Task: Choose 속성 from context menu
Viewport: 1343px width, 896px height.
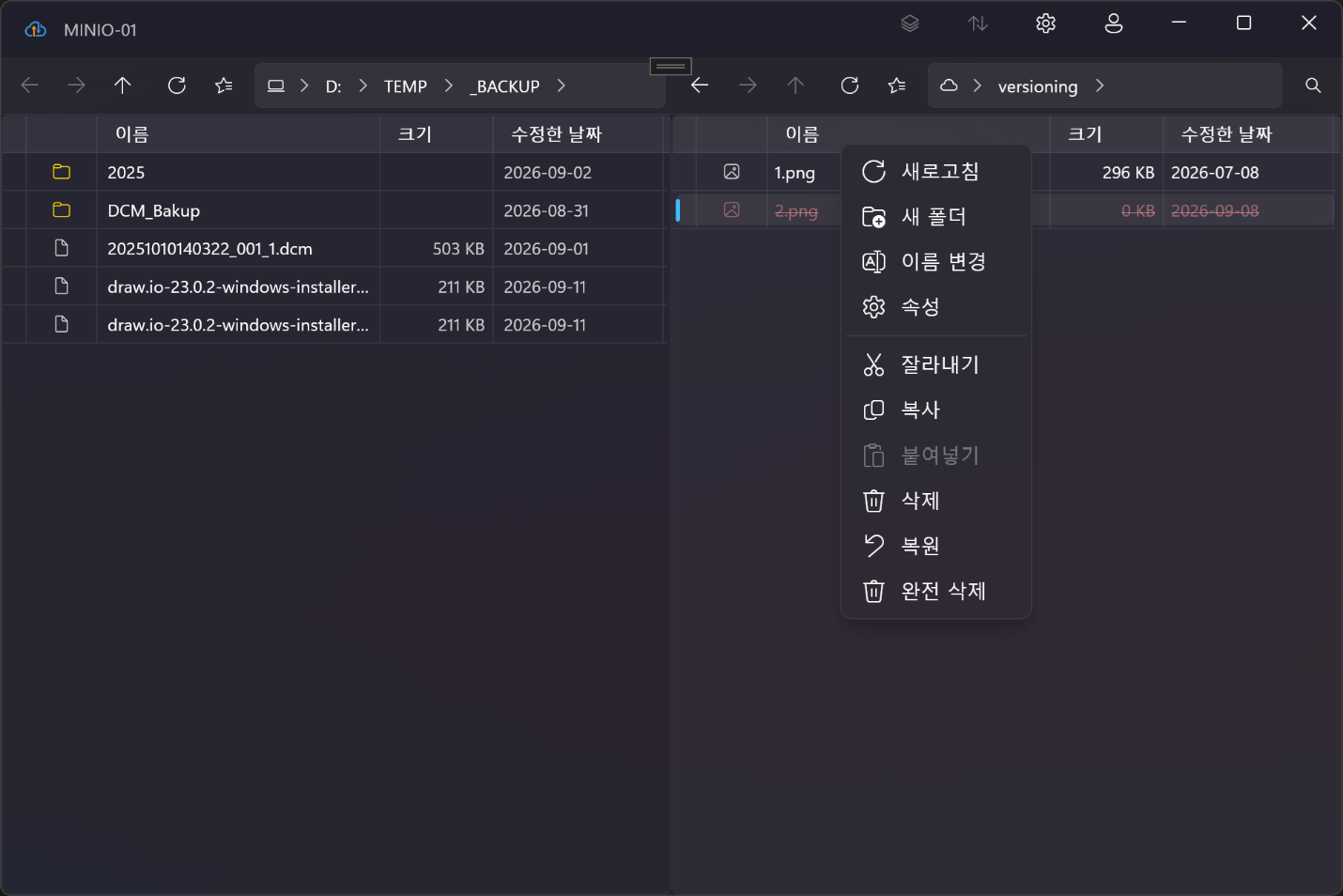Action: 936,307
